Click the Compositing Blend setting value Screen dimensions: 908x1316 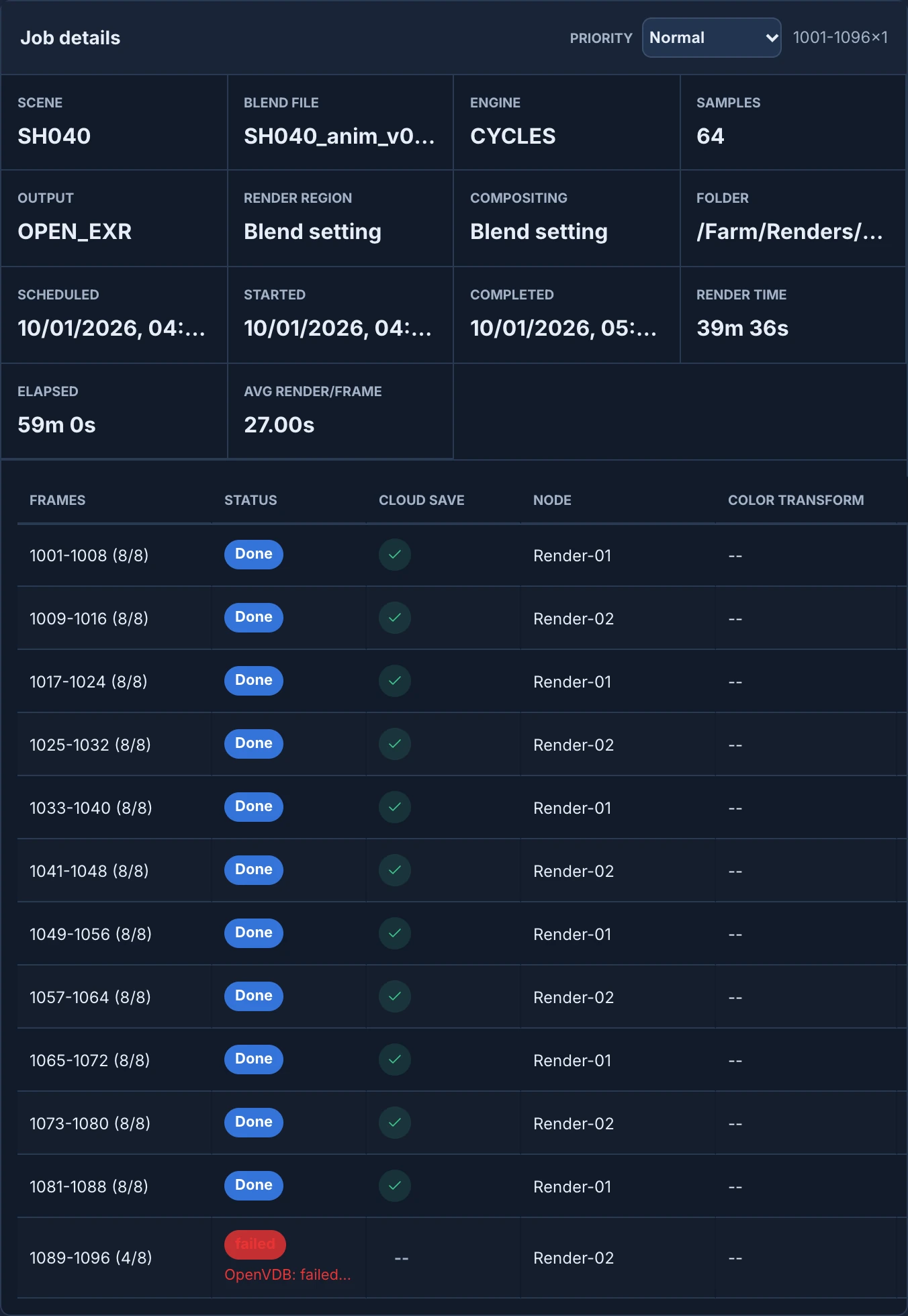(539, 232)
